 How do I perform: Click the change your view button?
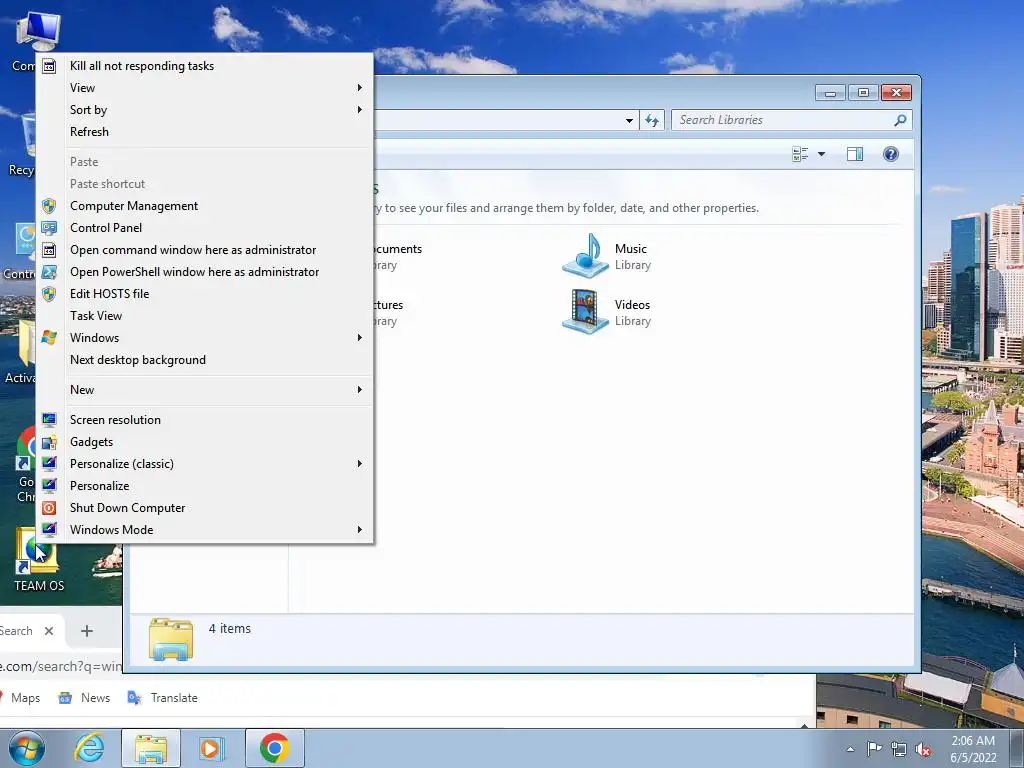(799, 154)
